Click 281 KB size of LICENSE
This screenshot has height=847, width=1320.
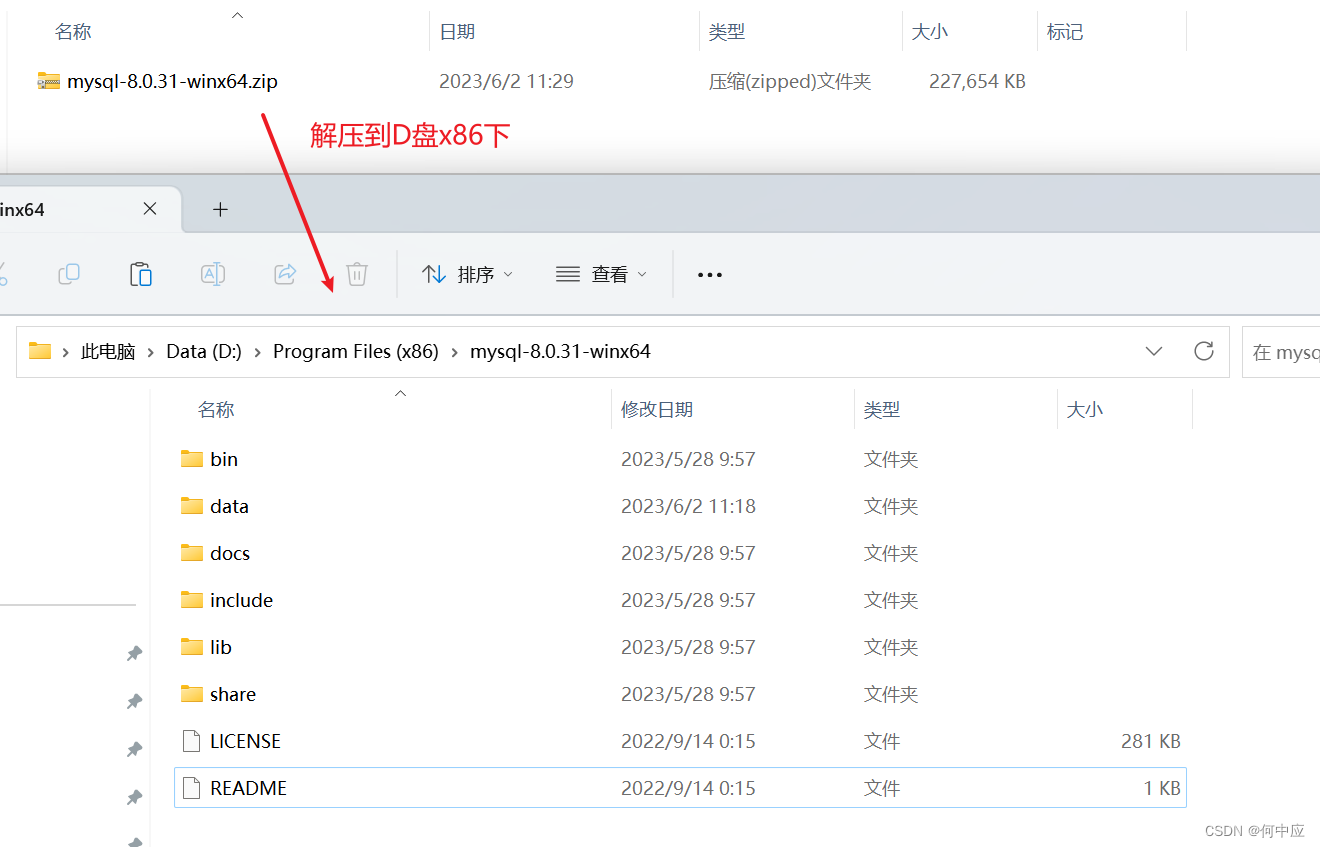(1151, 741)
